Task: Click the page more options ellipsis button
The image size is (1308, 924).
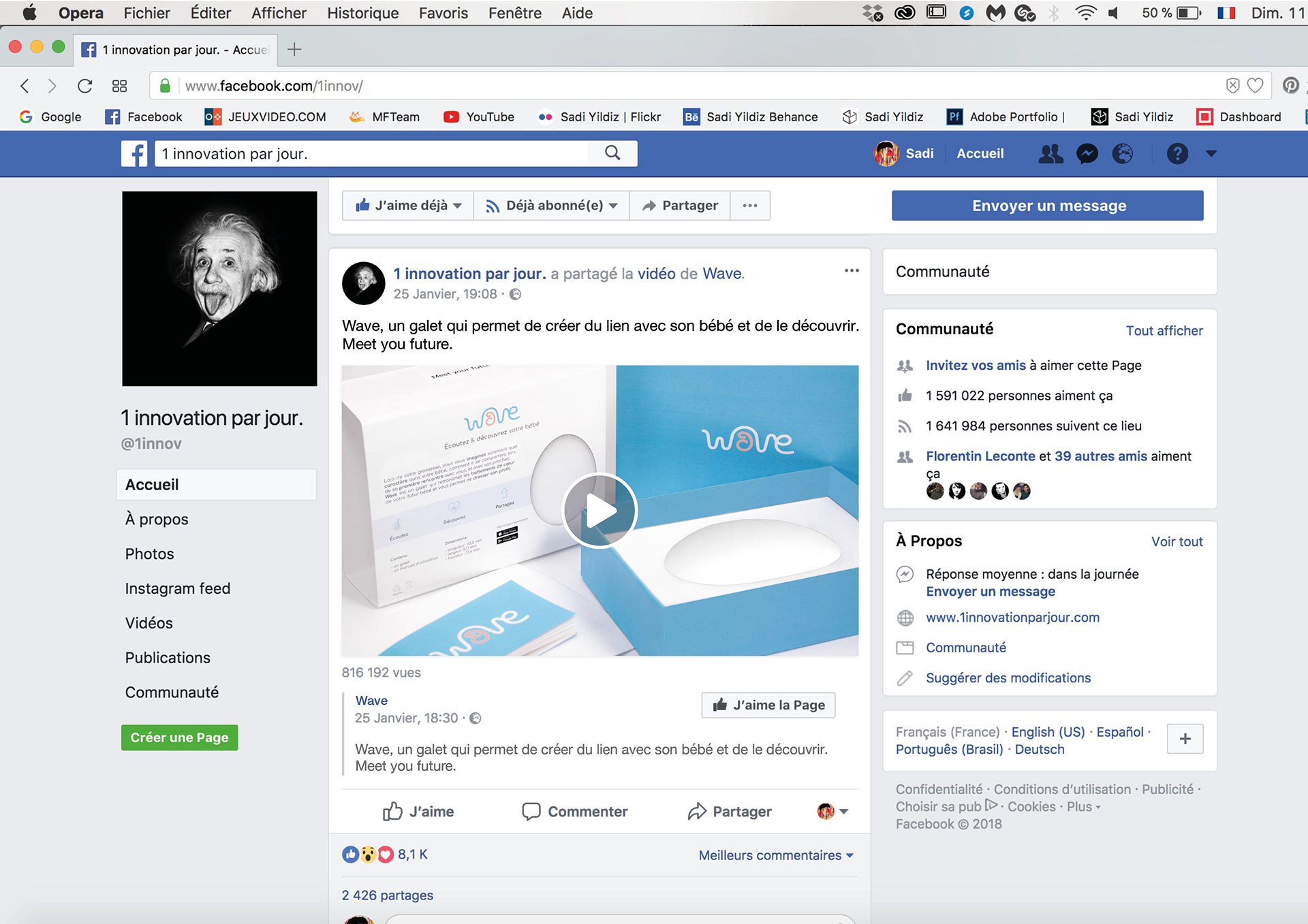Action: coord(750,206)
